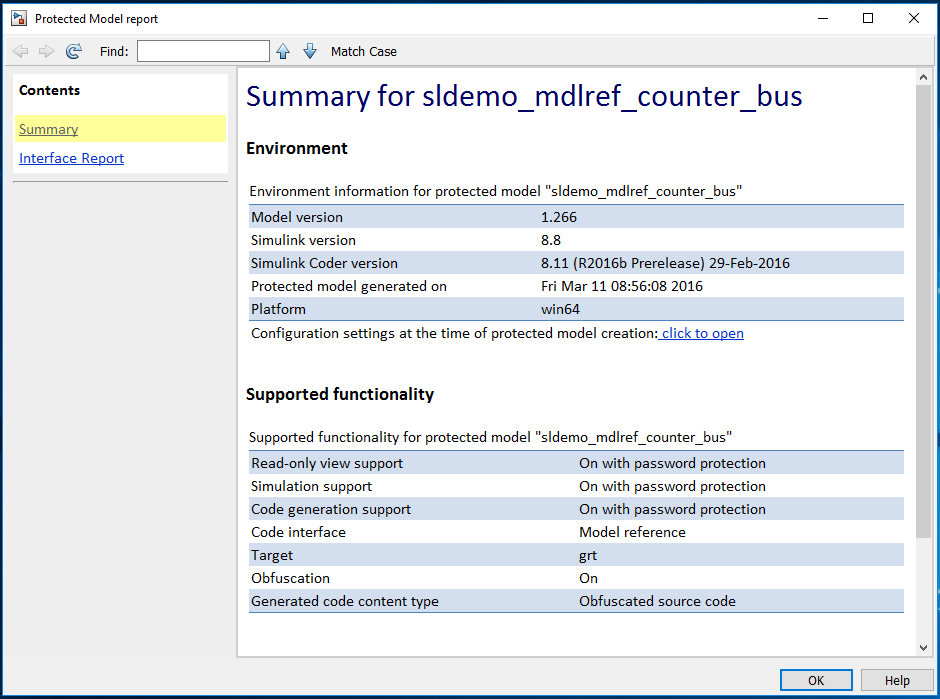Click the Target value grt
This screenshot has width=940, height=699.
[588, 556]
